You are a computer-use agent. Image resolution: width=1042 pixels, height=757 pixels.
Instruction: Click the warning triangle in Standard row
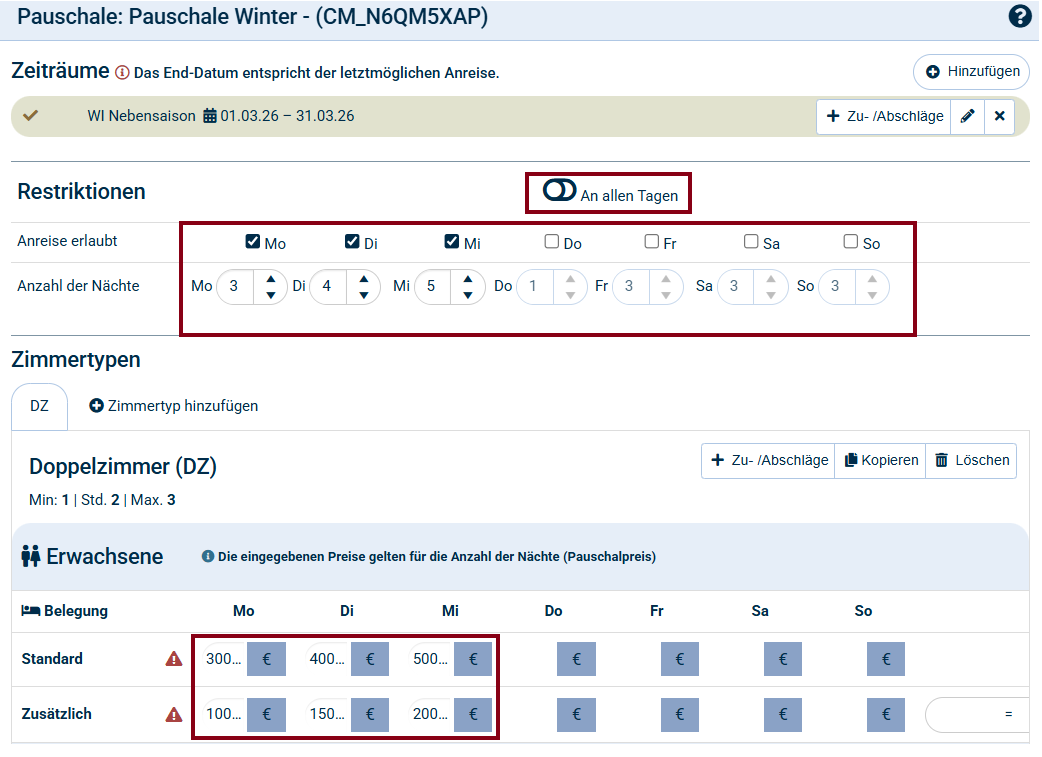[x=174, y=659]
